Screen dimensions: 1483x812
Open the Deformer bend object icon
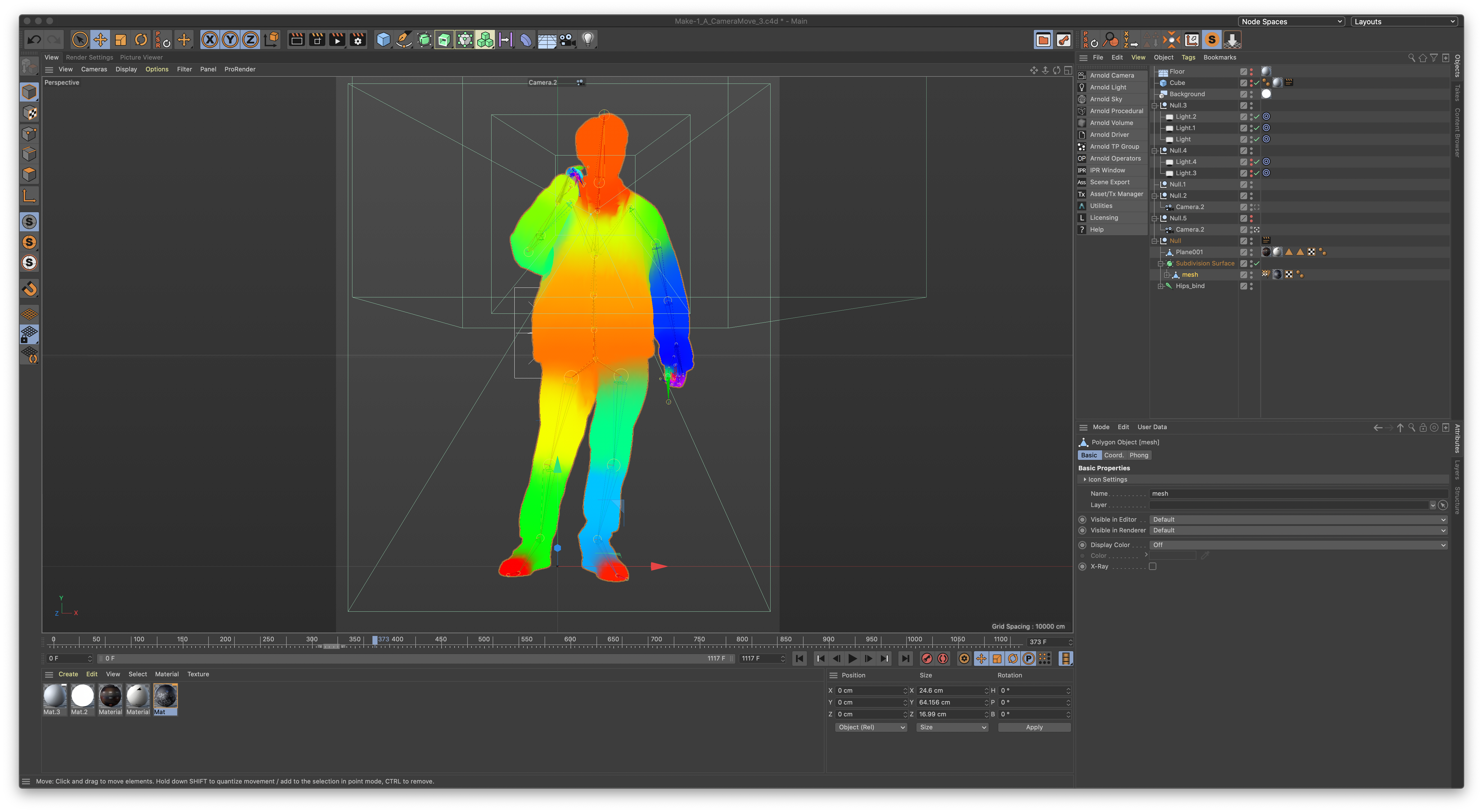pyautogui.click(x=526, y=40)
